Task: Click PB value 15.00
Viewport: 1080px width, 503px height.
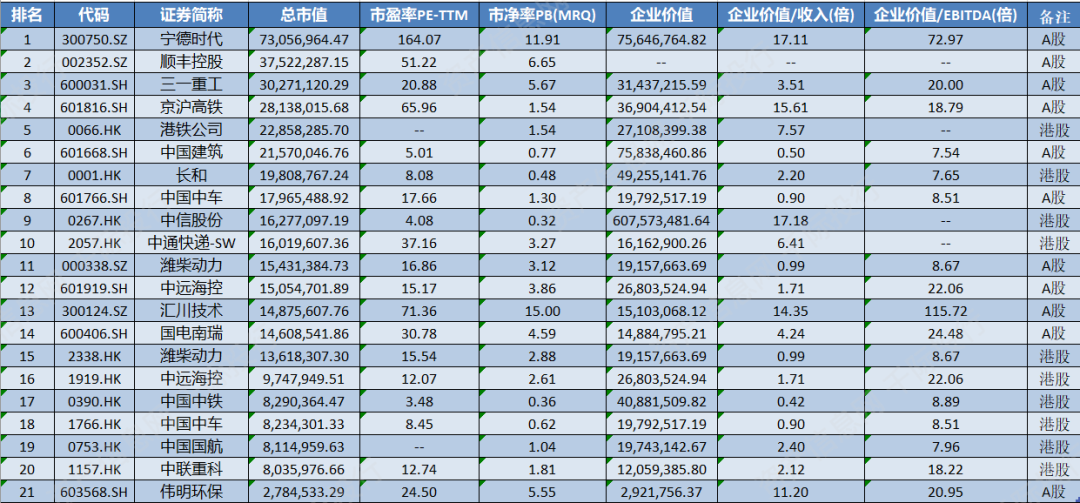Action: pyautogui.click(x=542, y=311)
